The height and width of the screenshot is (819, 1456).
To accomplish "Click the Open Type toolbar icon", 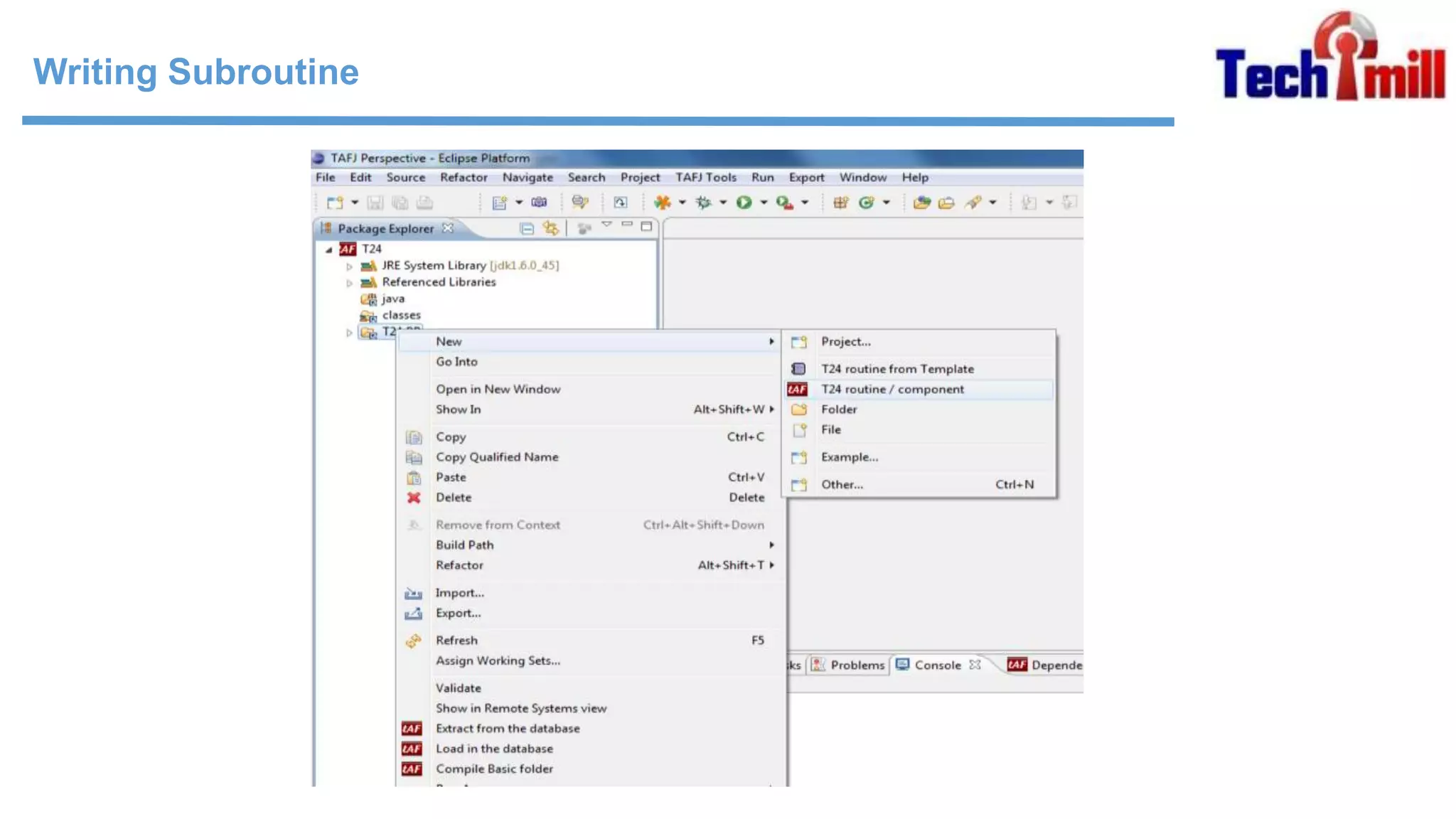I will pyautogui.click(x=921, y=203).
